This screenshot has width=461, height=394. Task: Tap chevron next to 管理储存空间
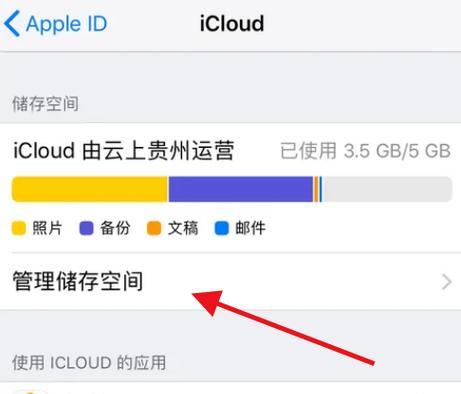pyautogui.click(x=446, y=282)
